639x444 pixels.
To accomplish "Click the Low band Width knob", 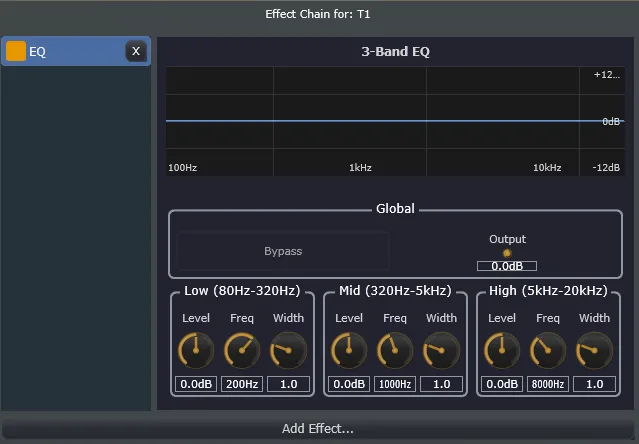I will pos(288,350).
